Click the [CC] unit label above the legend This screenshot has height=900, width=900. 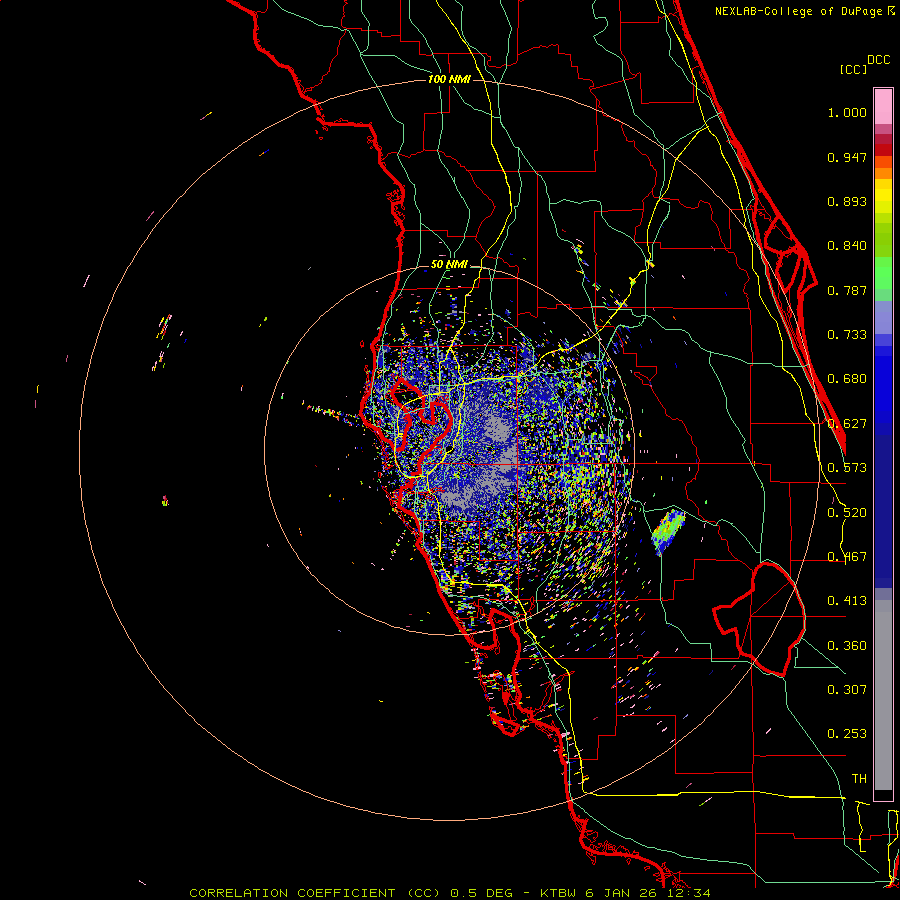(x=853, y=69)
